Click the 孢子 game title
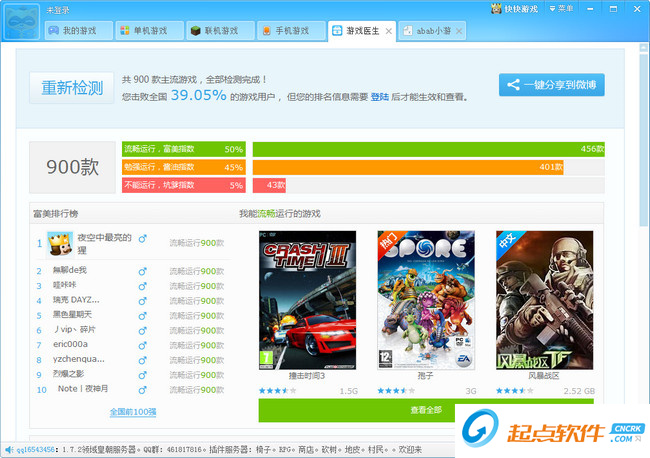Screen dimensions: 650x458 (425, 376)
